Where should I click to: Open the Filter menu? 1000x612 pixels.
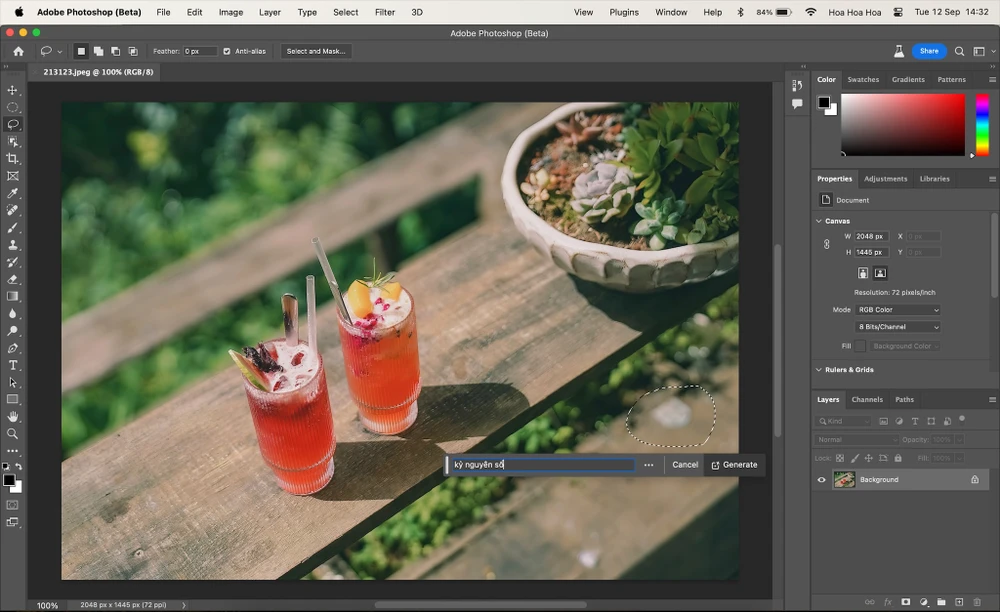(385, 12)
